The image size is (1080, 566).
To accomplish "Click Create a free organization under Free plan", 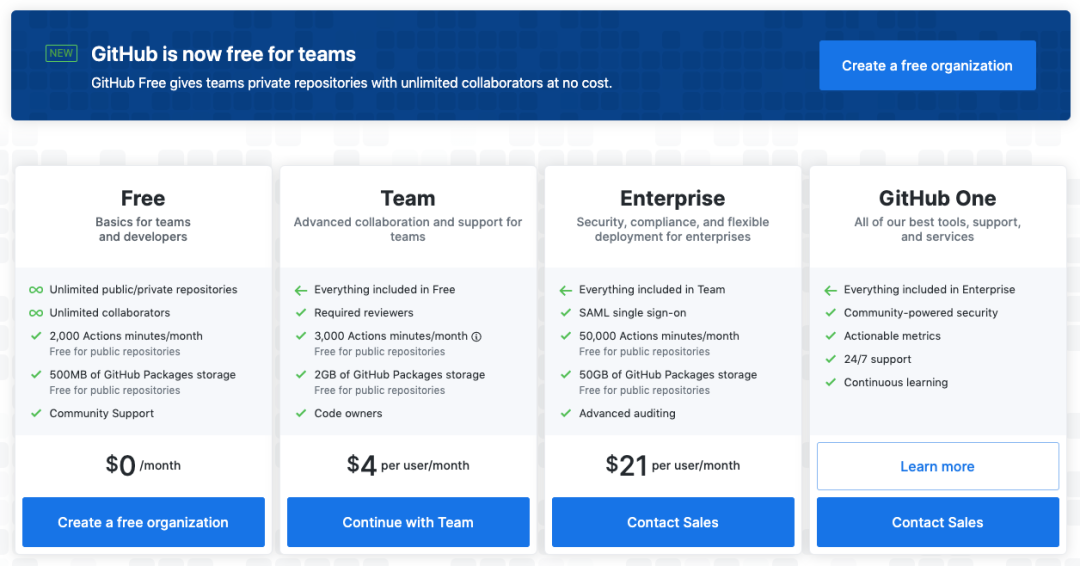I will (143, 522).
